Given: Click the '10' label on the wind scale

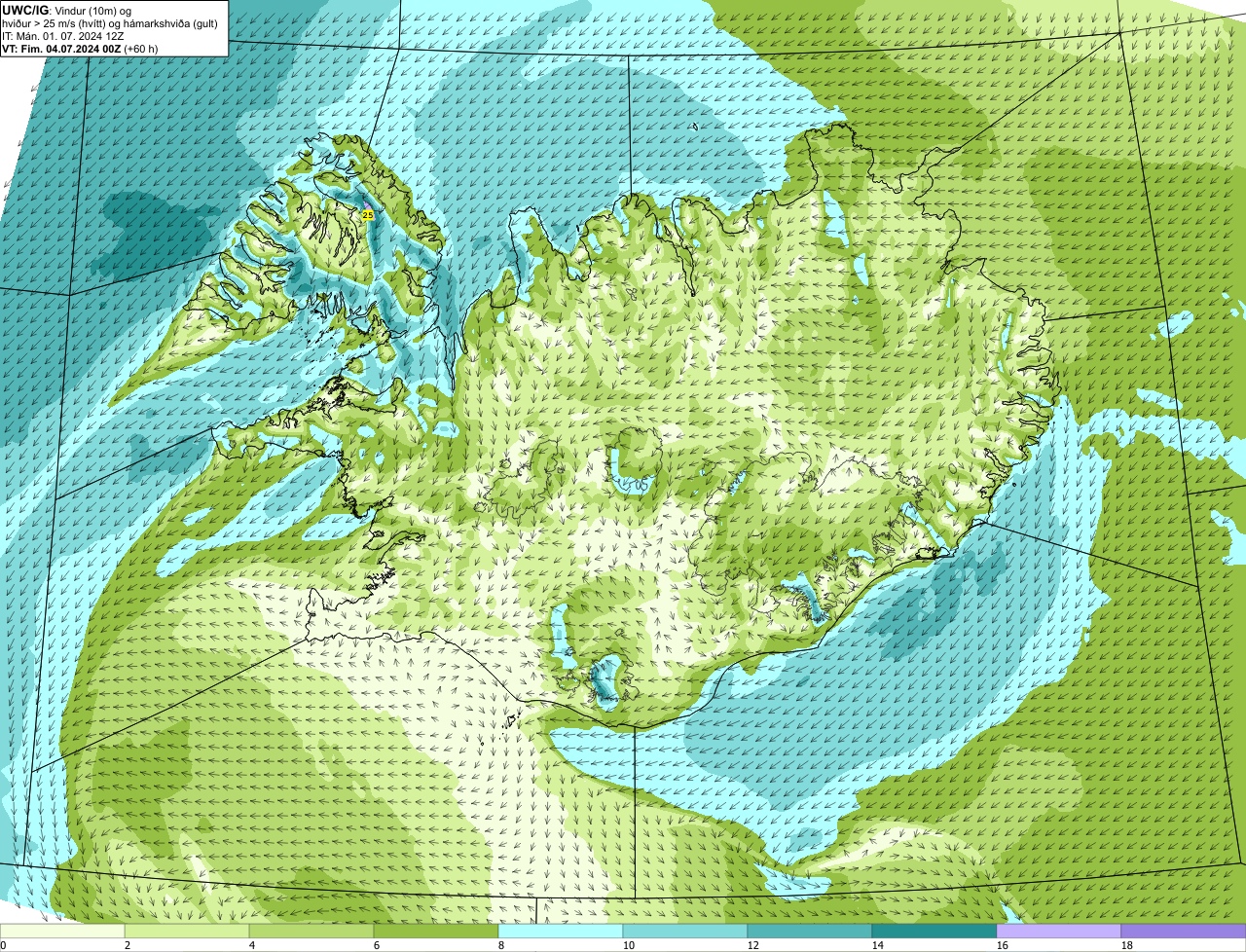Looking at the screenshot, I should tap(629, 945).
